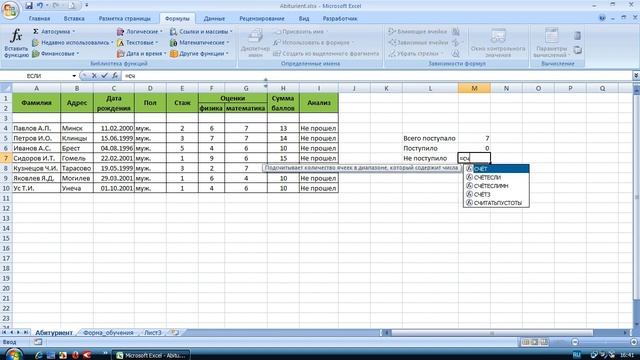Click Окно контрольного значения button
This screenshot has width=640, height=360.
pos(498,43)
